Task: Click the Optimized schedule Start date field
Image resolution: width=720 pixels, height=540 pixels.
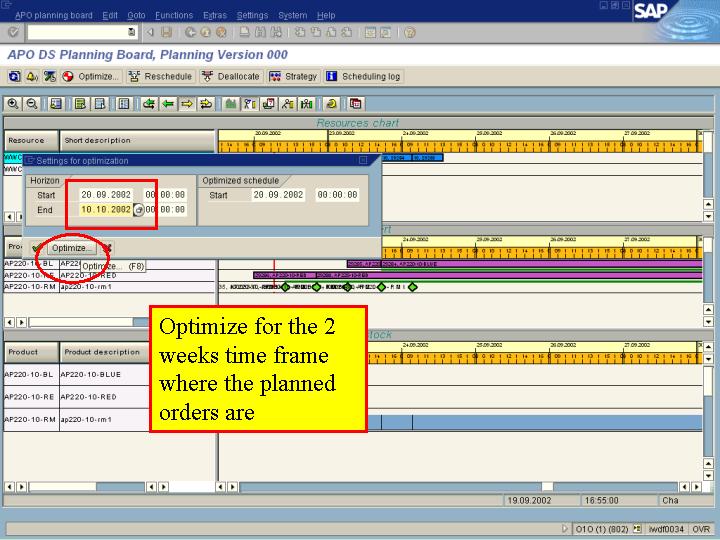Action: tap(278, 195)
